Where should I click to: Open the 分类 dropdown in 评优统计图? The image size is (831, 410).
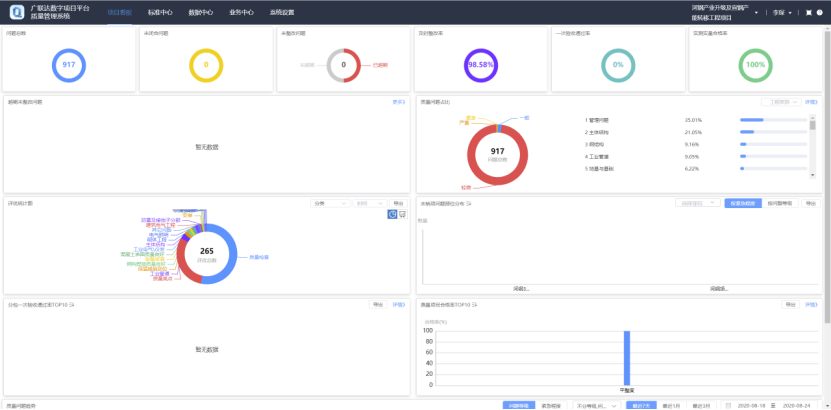[x=329, y=203]
